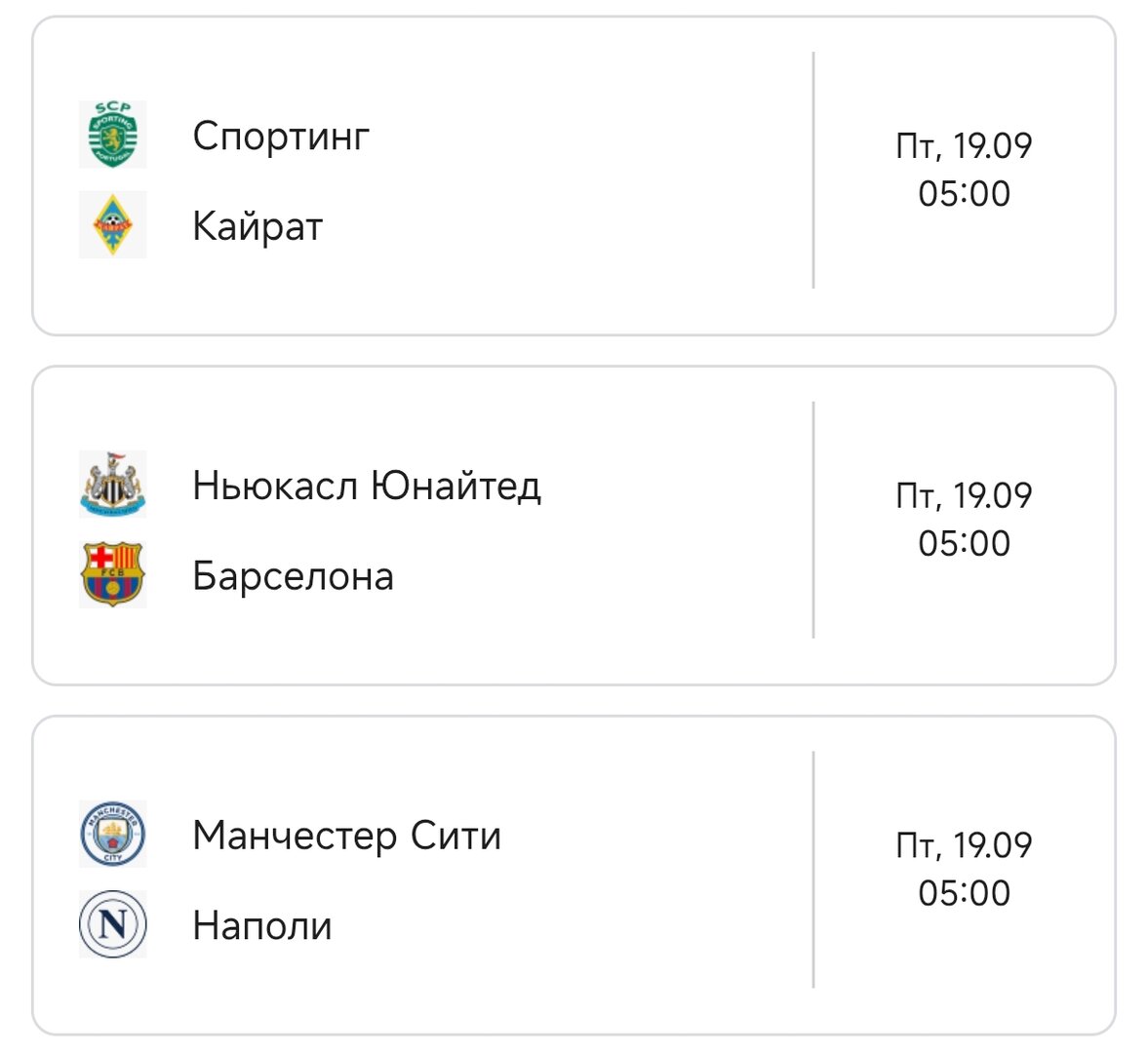Click the Спортинг vs Кайрат match date
1148x1053 pixels.
pyautogui.click(x=964, y=145)
